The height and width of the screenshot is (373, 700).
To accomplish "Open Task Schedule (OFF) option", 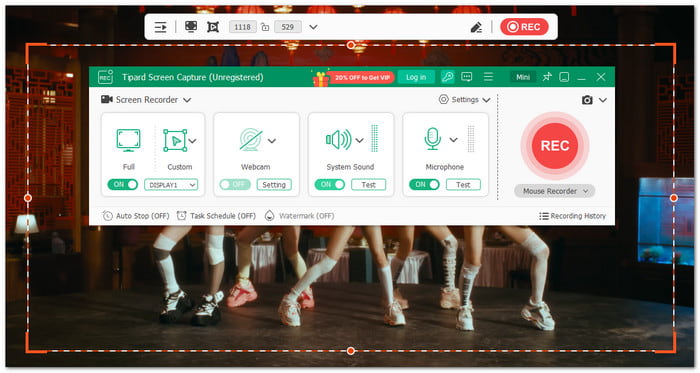I will click(217, 216).
